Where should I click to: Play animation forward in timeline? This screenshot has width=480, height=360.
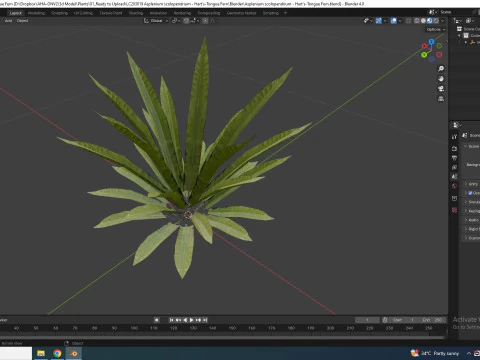(x=191, y=320)
